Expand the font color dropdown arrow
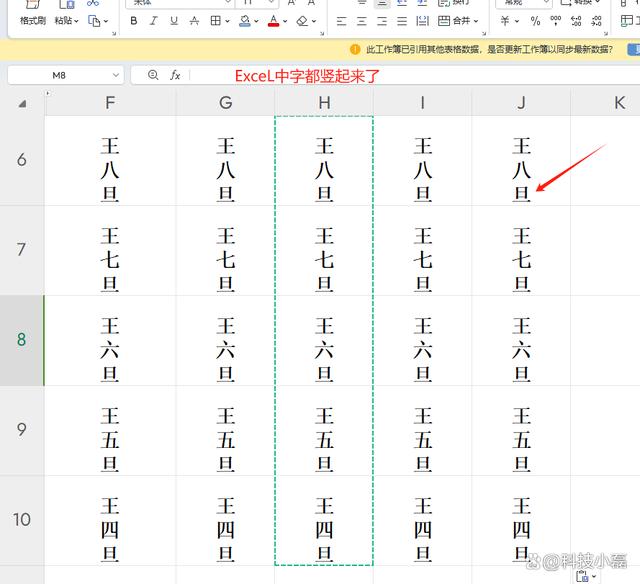The height and width of the screenshot is (584, 640). point(285,21)
